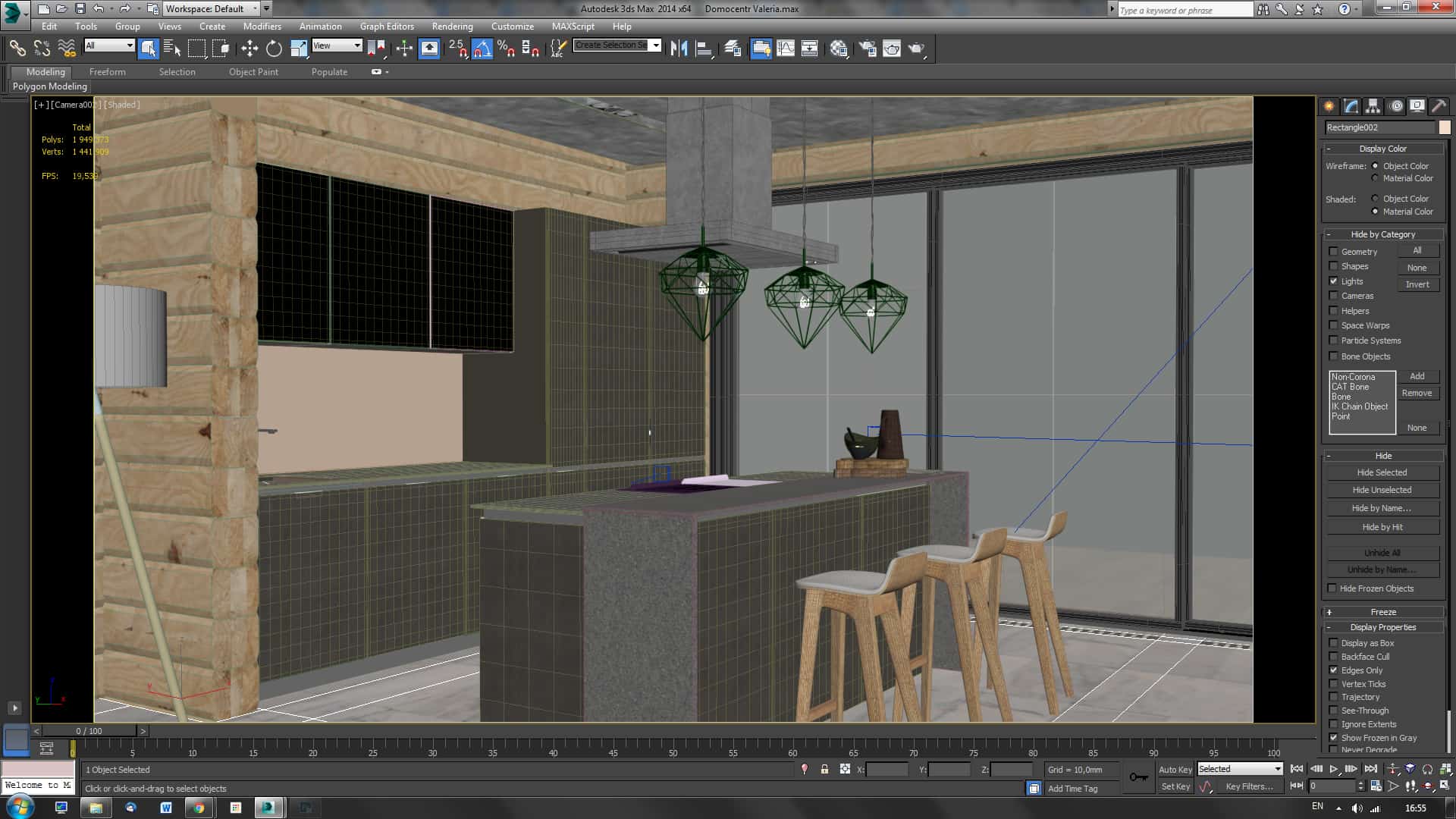Uncheck the Lights category checkbox
This screenshot has height=819, width=1456.
click(x=1333, y=281)
